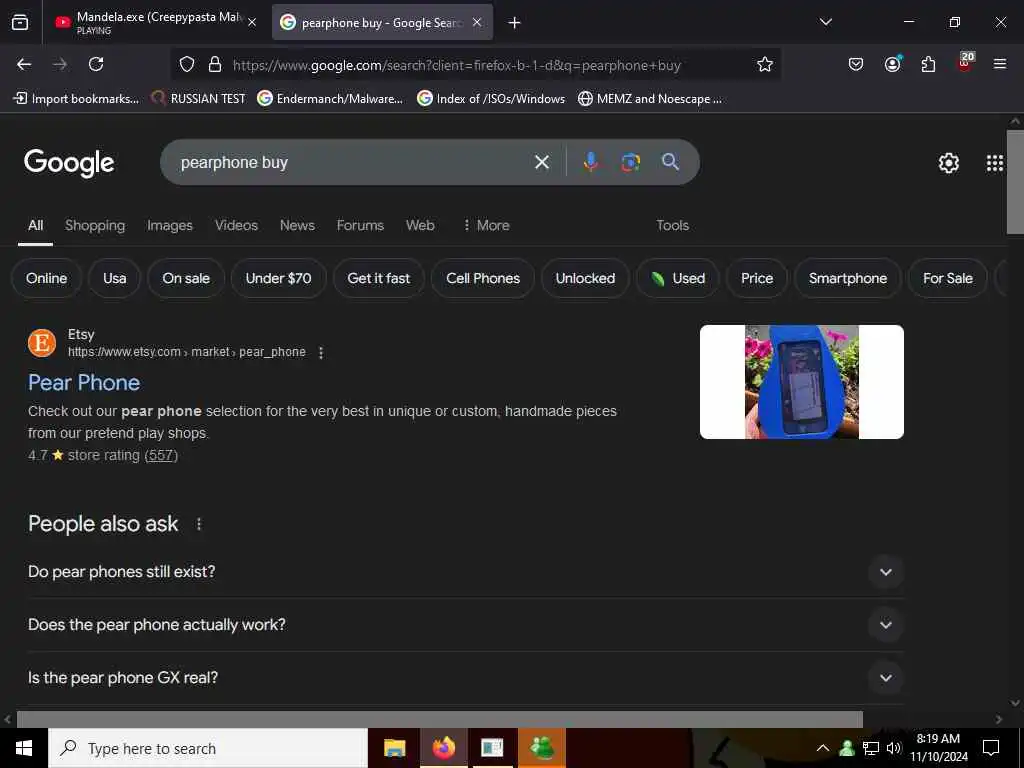Apply the Price filter chip

(x=757, y=278)
